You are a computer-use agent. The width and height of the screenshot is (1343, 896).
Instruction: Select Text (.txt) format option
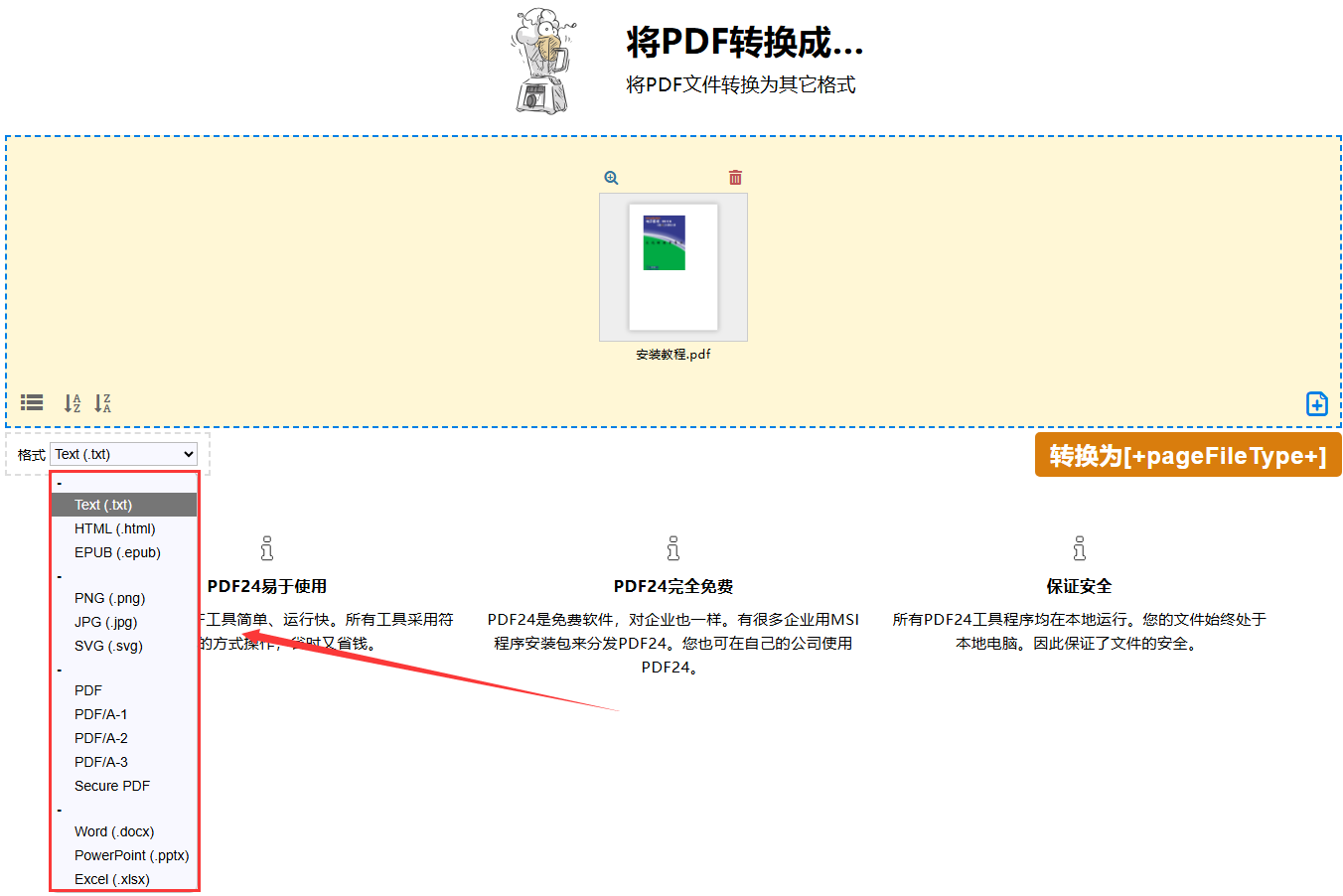[x=124, y=505]
